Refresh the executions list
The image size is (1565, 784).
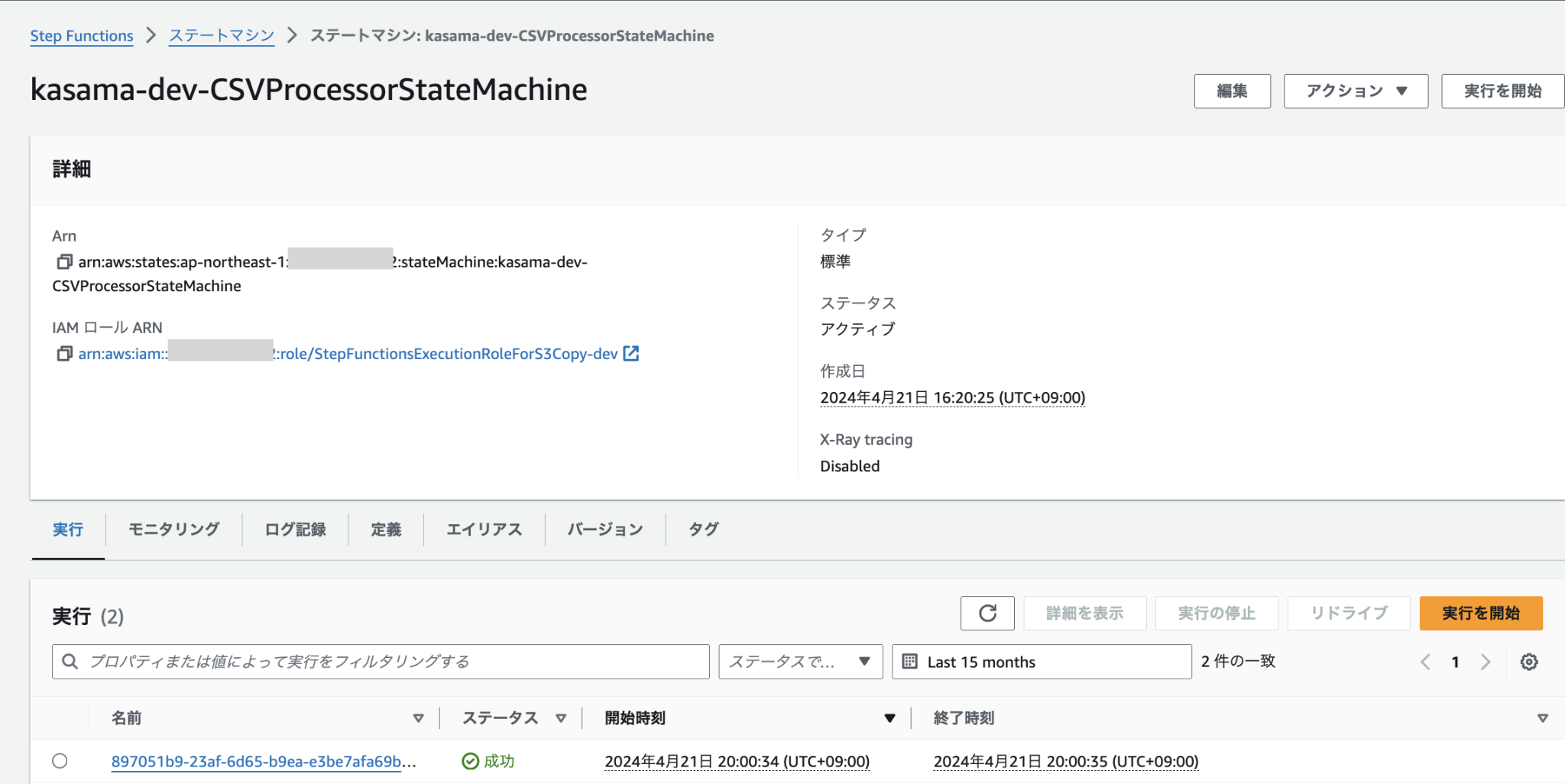[987, 613]
